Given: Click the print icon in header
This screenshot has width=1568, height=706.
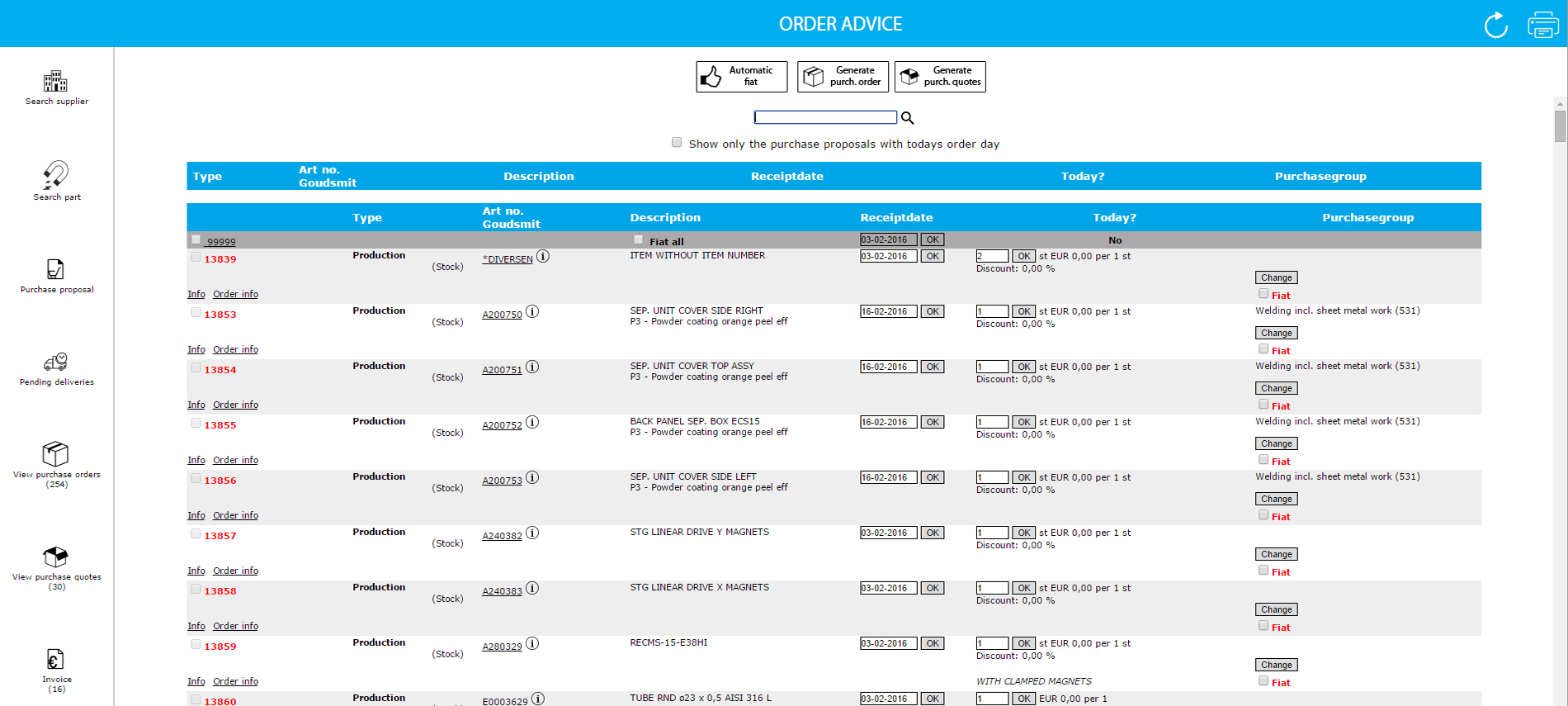Looking at the screenshot, I should [x=1542, y=25].
